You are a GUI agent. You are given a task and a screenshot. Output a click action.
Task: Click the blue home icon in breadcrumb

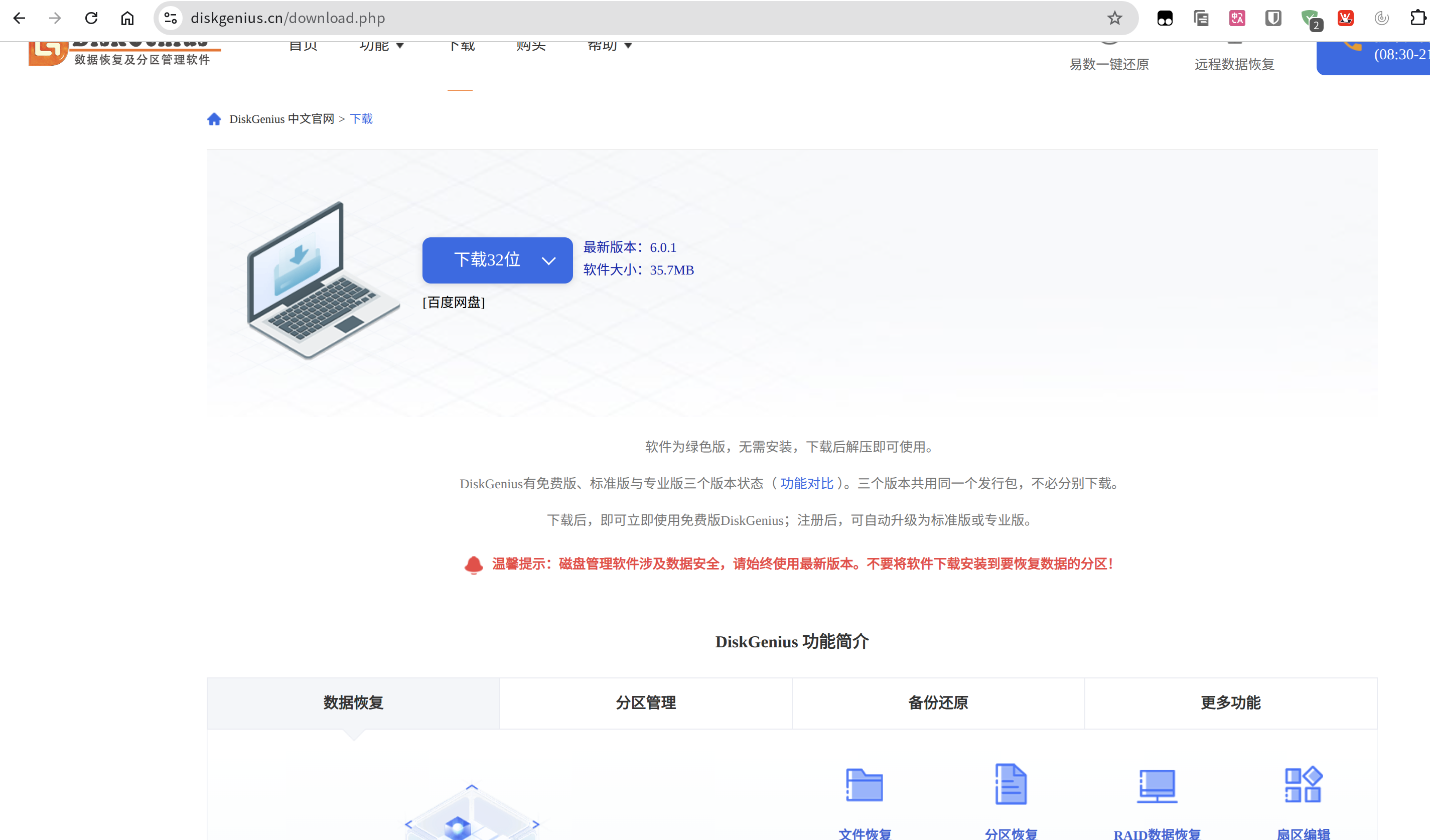214,118
